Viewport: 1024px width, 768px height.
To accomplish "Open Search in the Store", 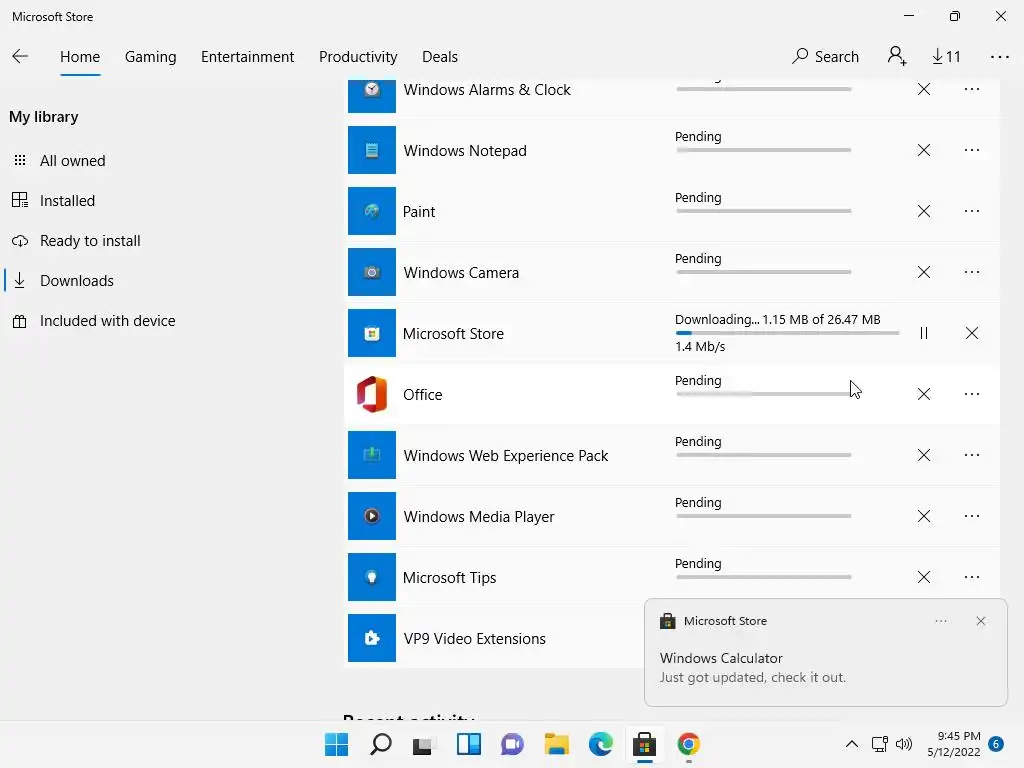I will [825, 57].
